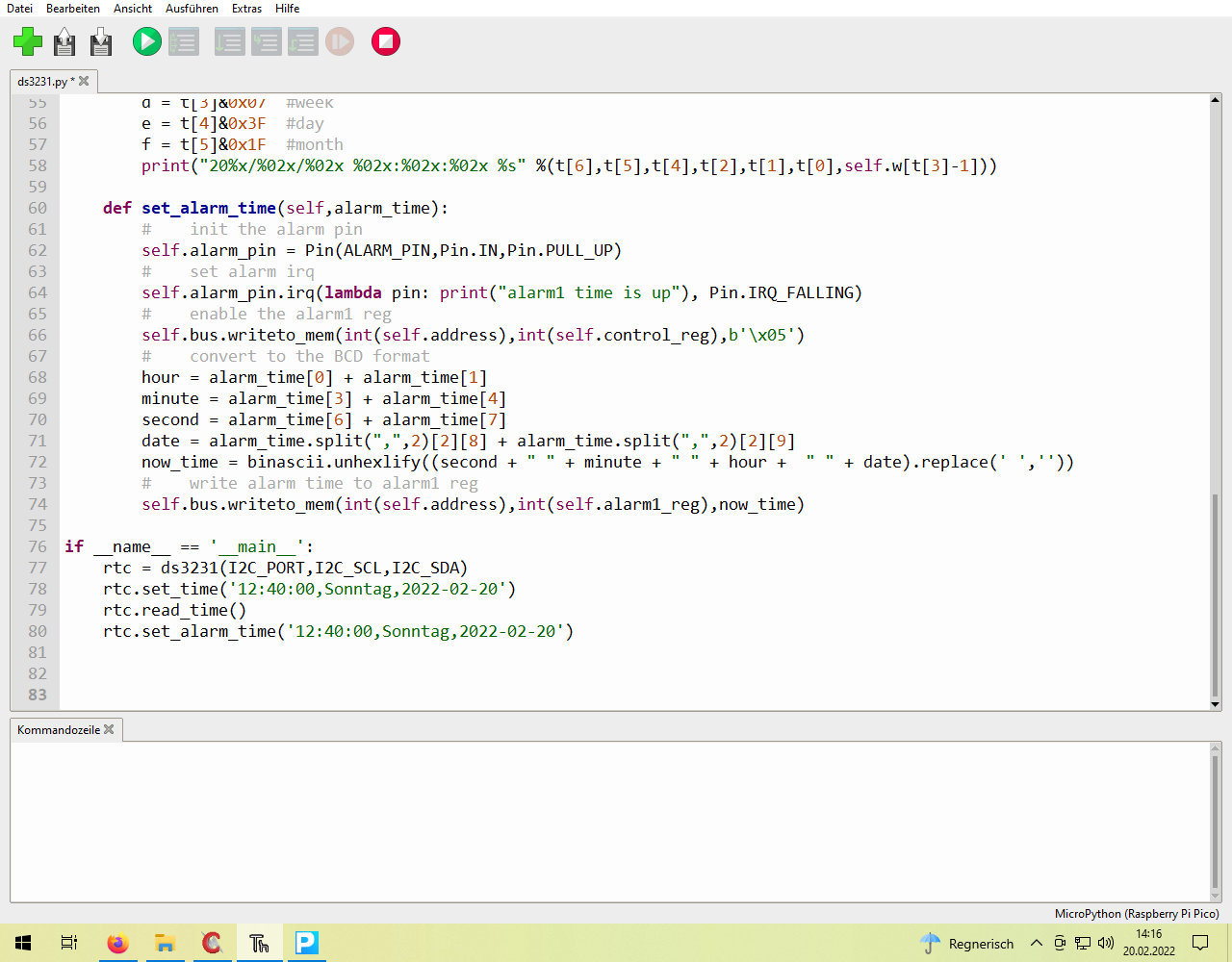Click the Debug current script icon
Image resolution: width=1232 pixels, height=962 pixels.
(184, 41)
